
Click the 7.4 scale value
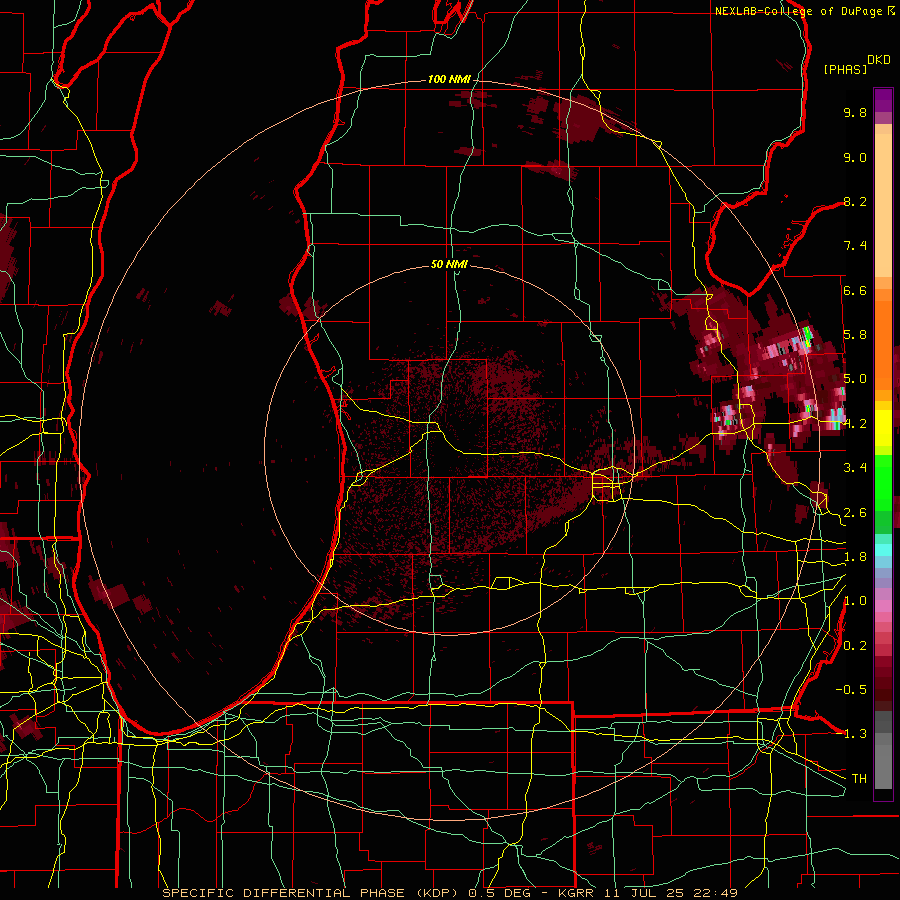click(855, 246)
